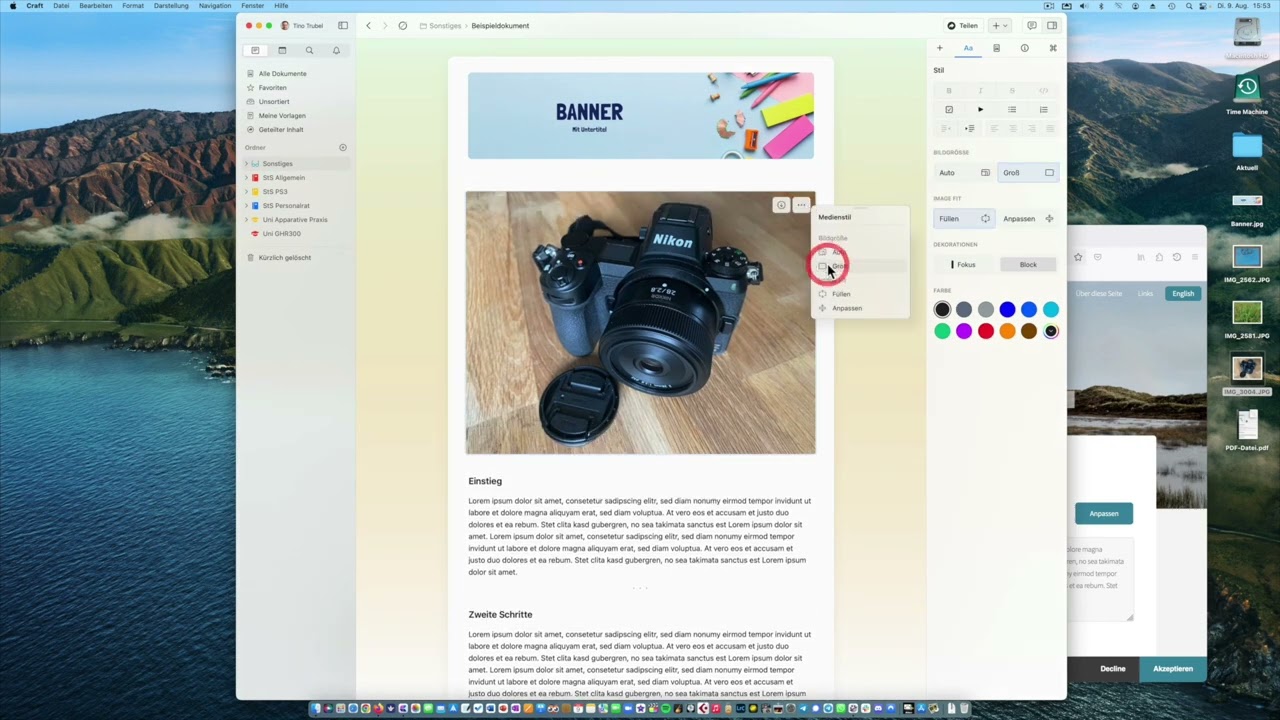Open the calendar view icon
This screenshot has height=720, width=1280.
pos(282,50)
